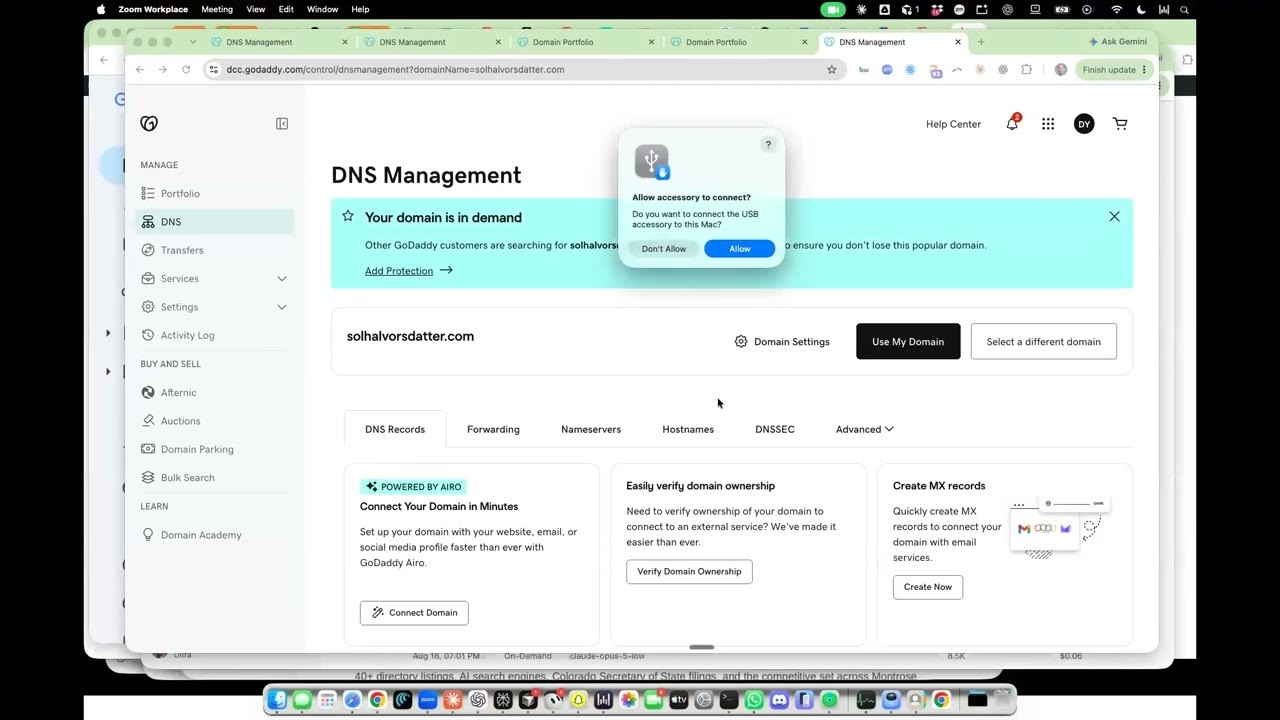Click the Connect Domain button
Image resolution: width=1280 pixels, height=720 pixels.
point(414,613)
